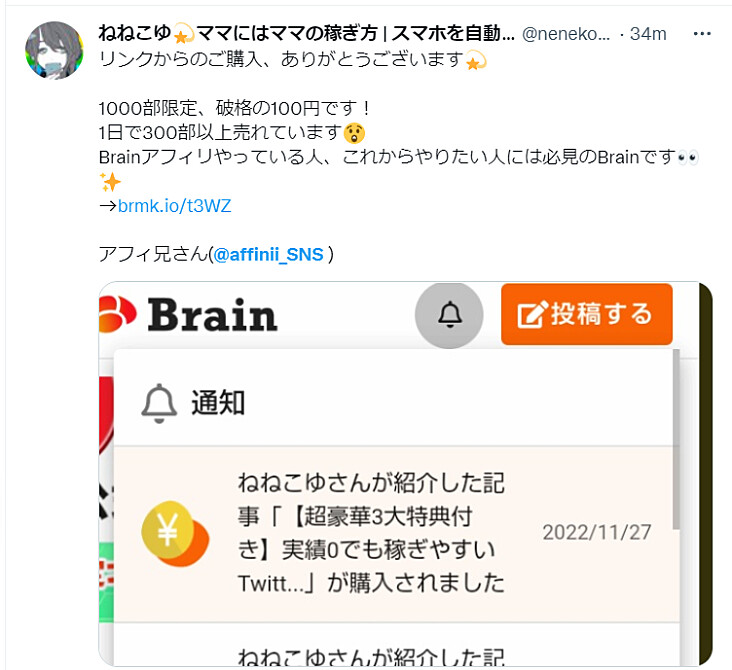Click the notification panel scrollbar

676,440
